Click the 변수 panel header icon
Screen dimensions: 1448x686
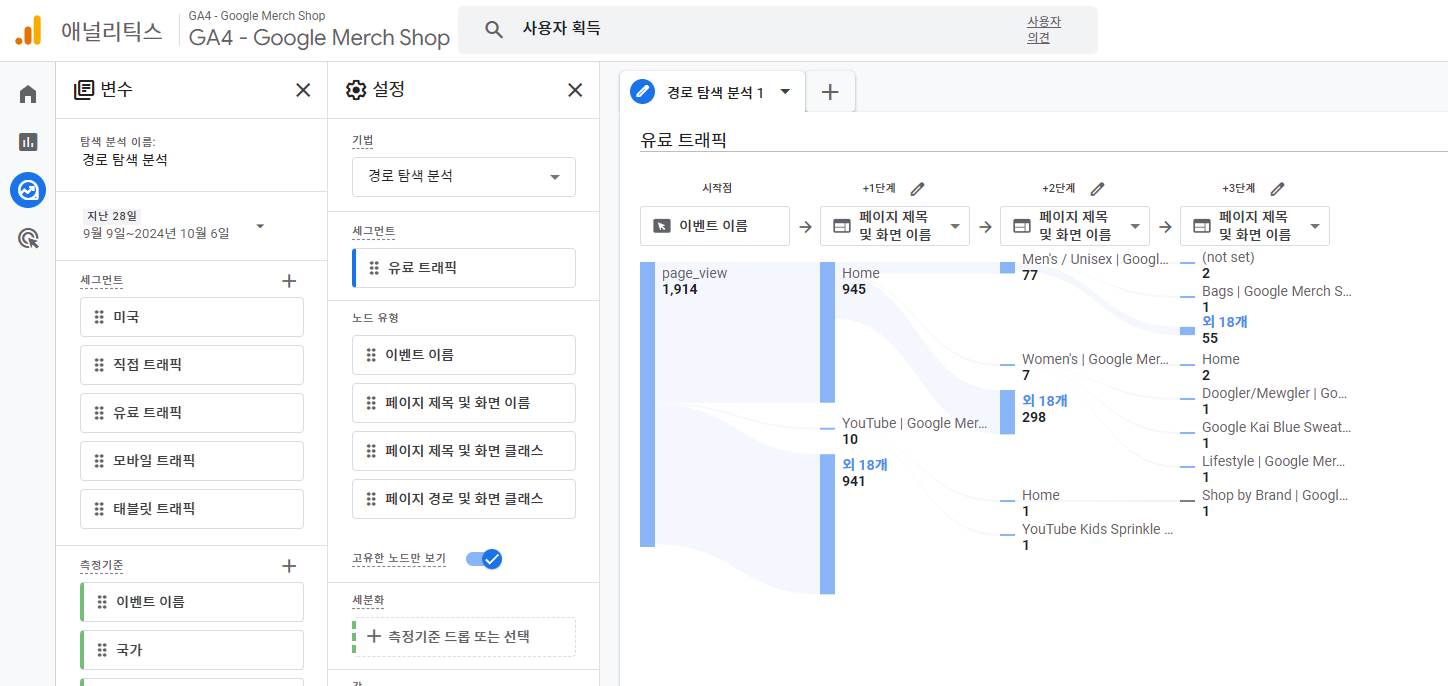coord(84,90)
